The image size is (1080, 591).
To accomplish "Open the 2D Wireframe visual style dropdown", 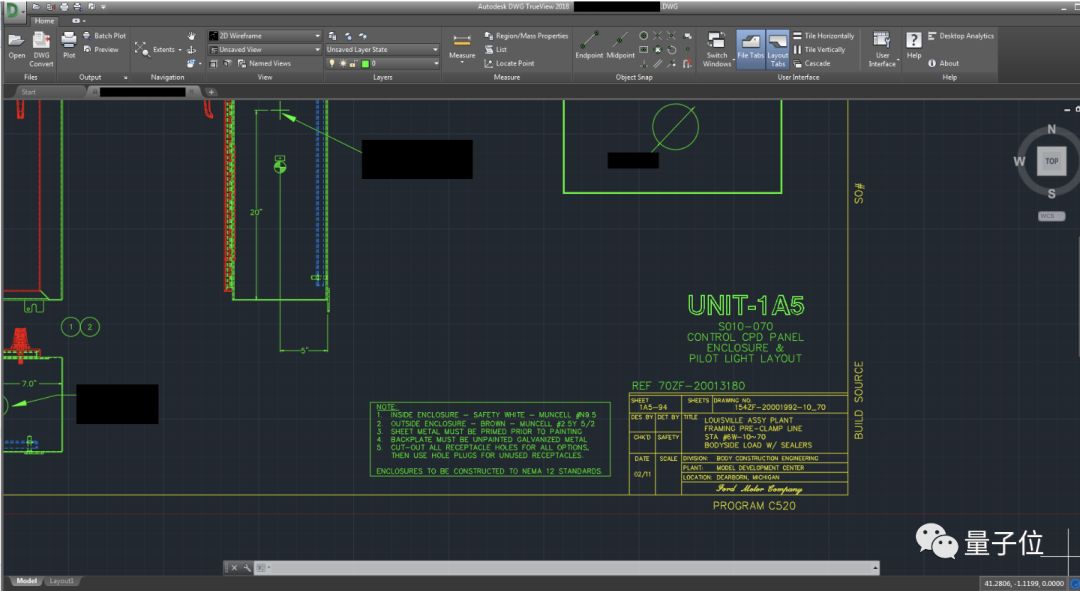I will pos(265,36).
